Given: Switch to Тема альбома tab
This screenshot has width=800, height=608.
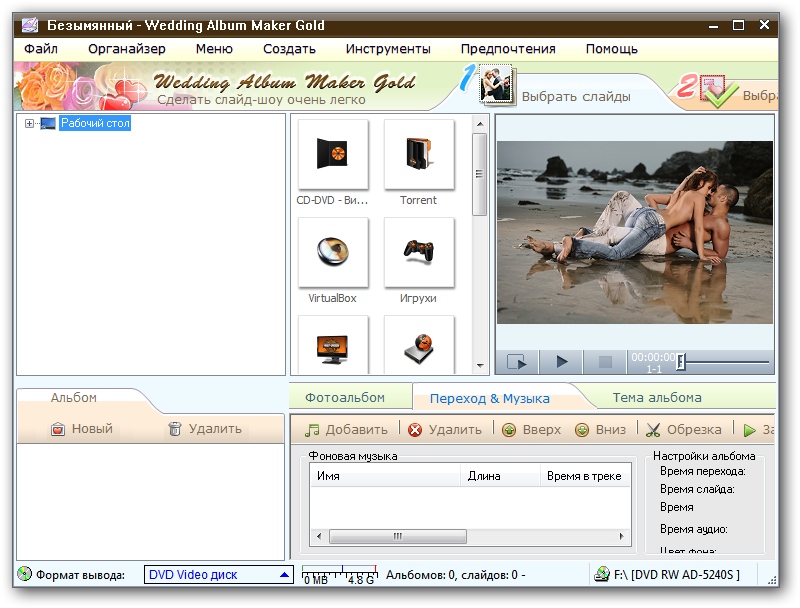Looking at the screenshot, I should coord(657,397).
